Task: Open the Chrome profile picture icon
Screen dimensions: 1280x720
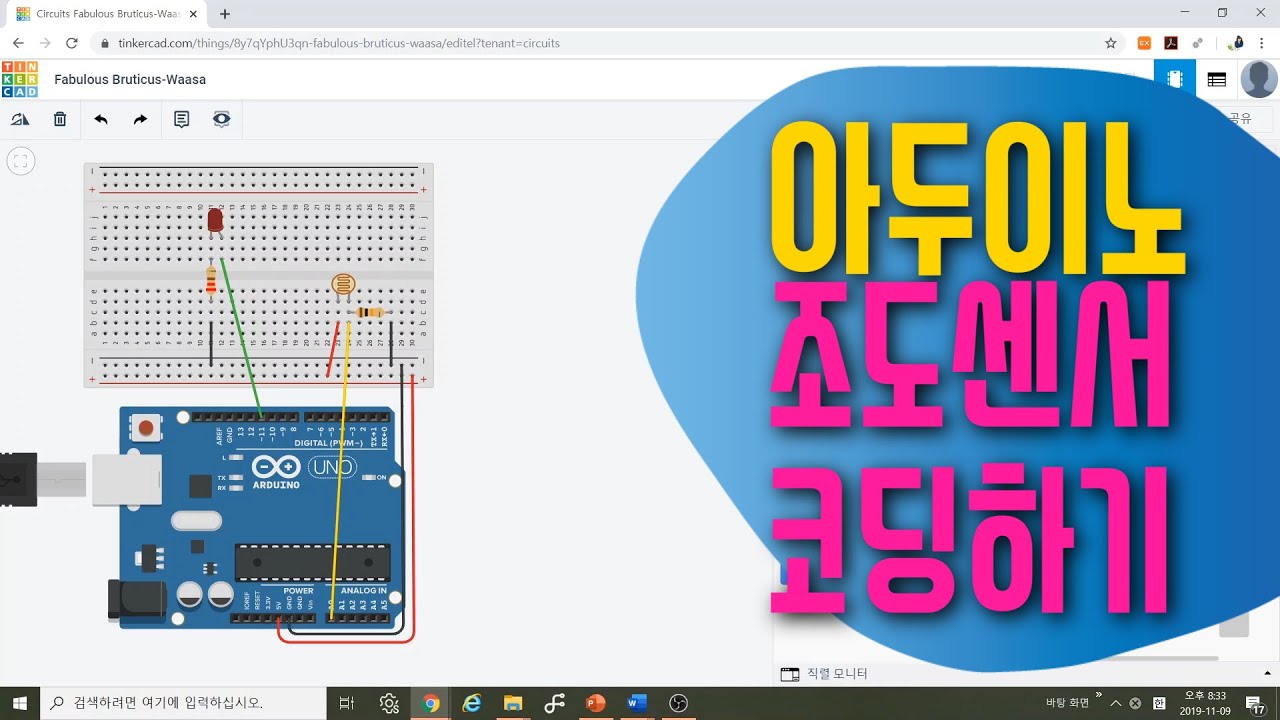Action: [x=1236, y=43]
